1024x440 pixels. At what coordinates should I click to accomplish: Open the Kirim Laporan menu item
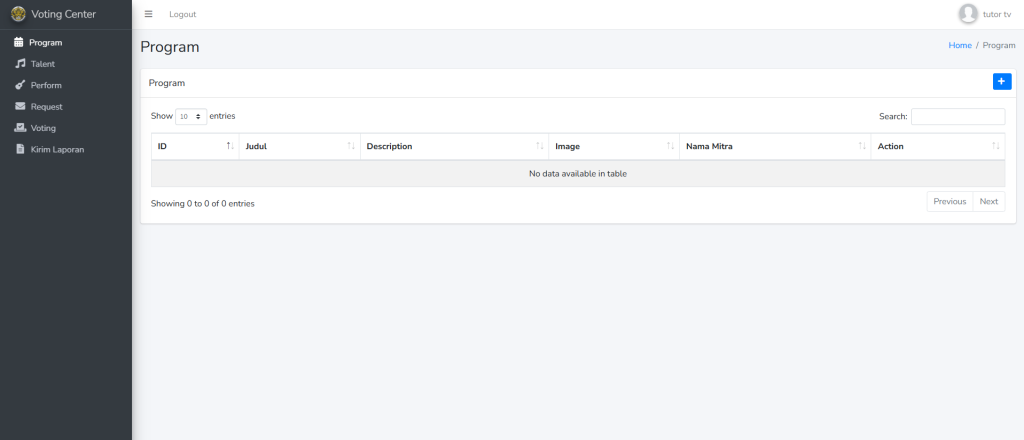pyautogui.click(x=57, y=149)
